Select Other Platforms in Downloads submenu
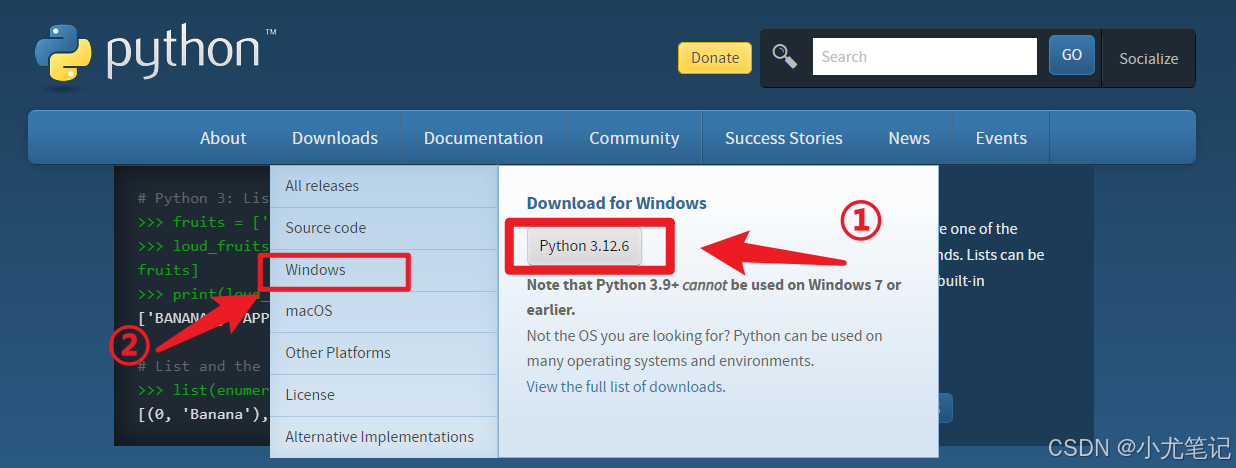The height and width of the screenshot is (468, 1236). pos(384,353)
